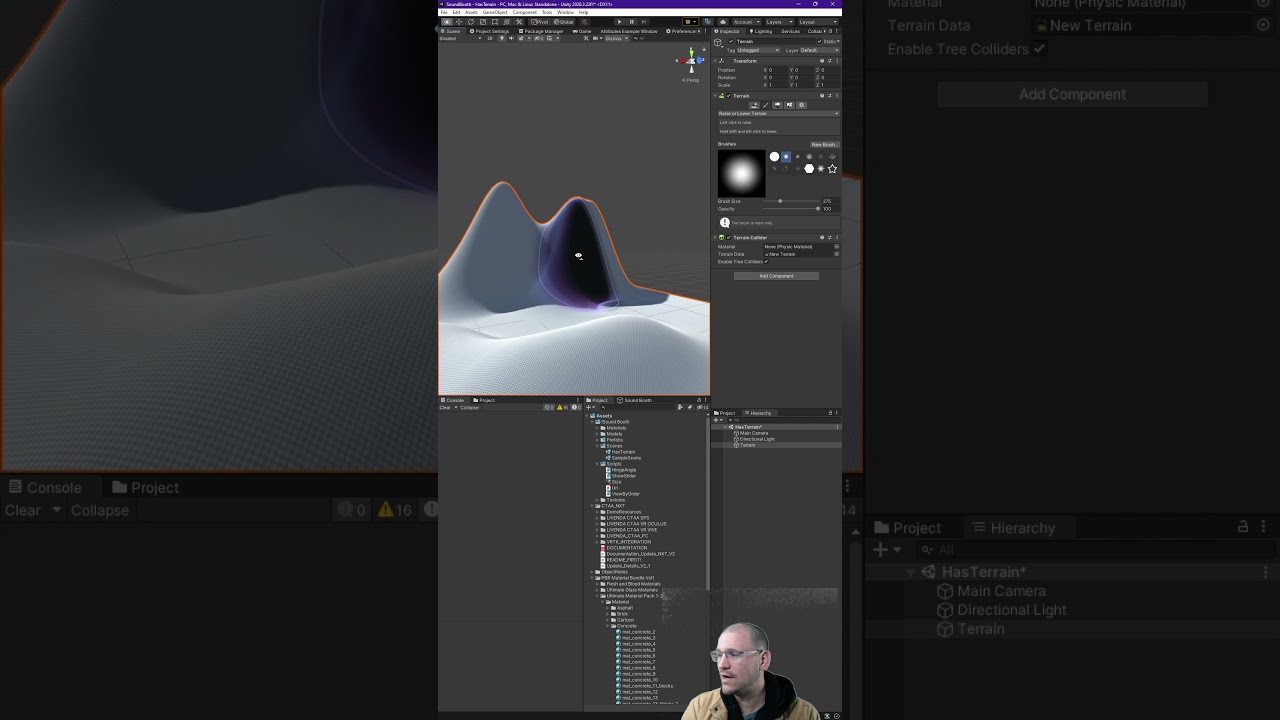
Task: Select the Move tool in toolbar
Action: point(459,22)
